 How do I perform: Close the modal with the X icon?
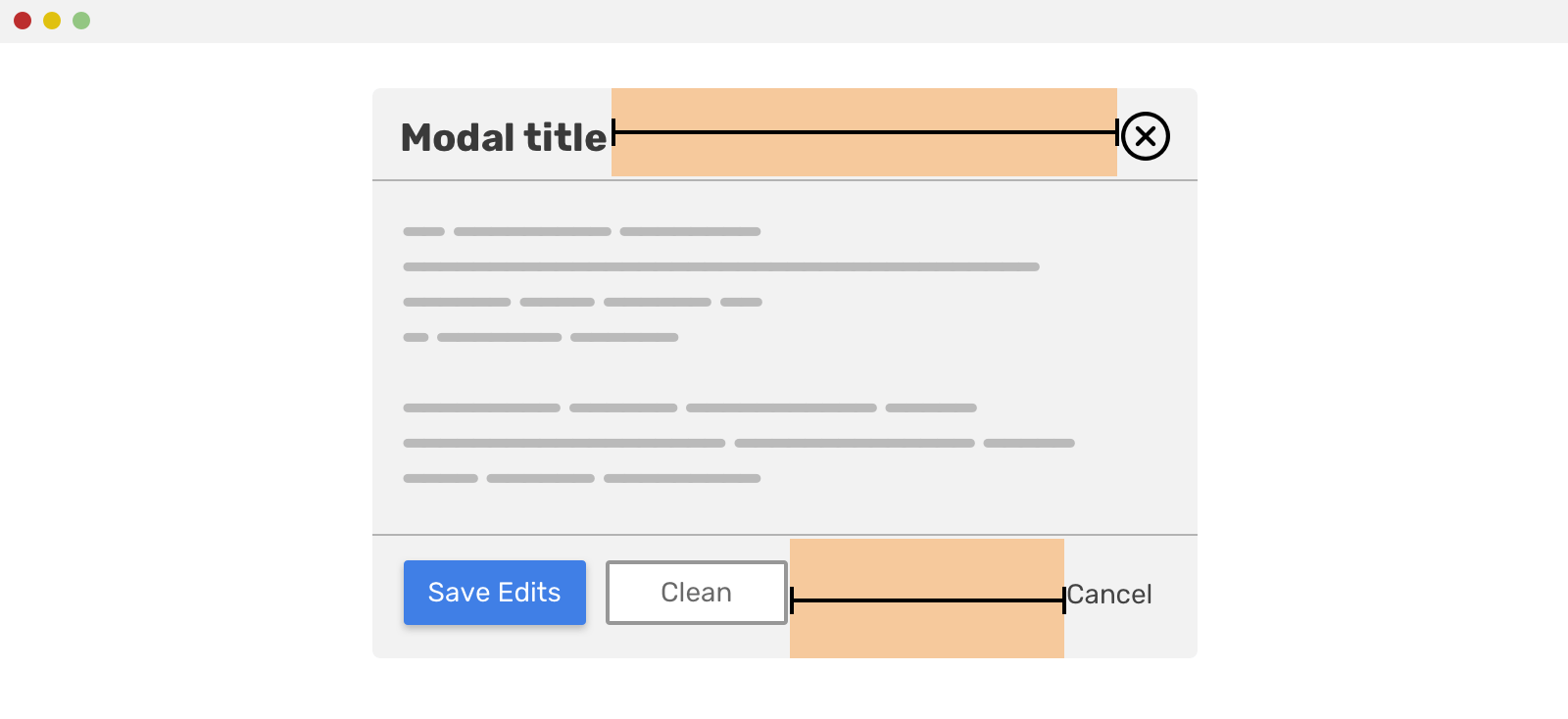click(1145, 135)
